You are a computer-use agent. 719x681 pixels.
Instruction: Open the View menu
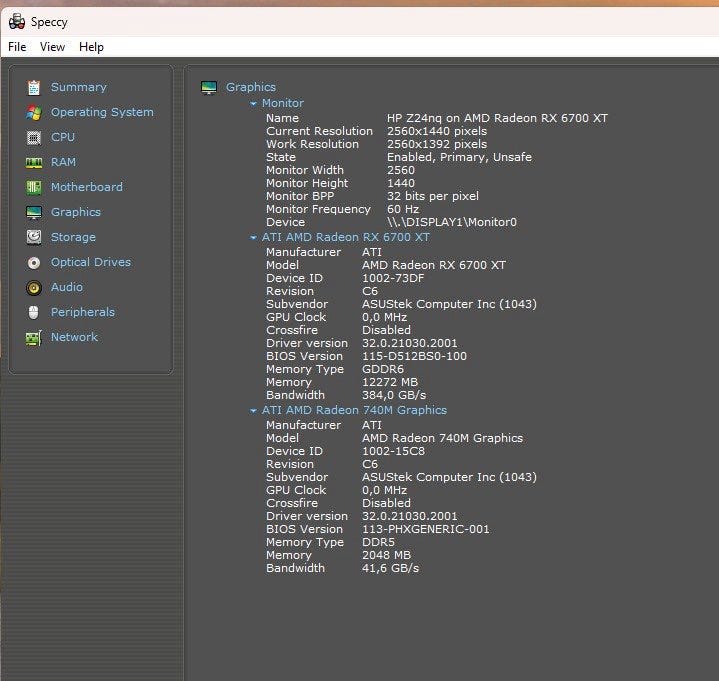[x=52, y=47]
